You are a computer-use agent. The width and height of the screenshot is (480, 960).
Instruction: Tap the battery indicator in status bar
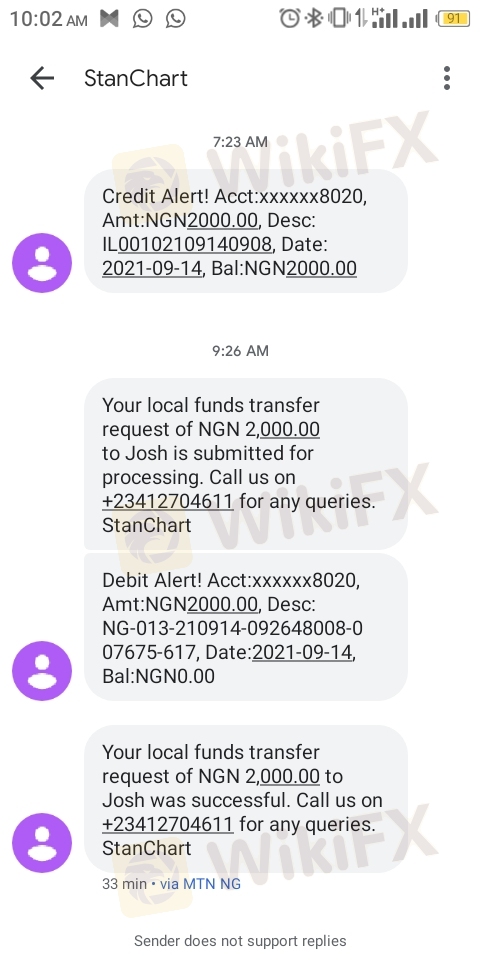[x=452, y=18]
